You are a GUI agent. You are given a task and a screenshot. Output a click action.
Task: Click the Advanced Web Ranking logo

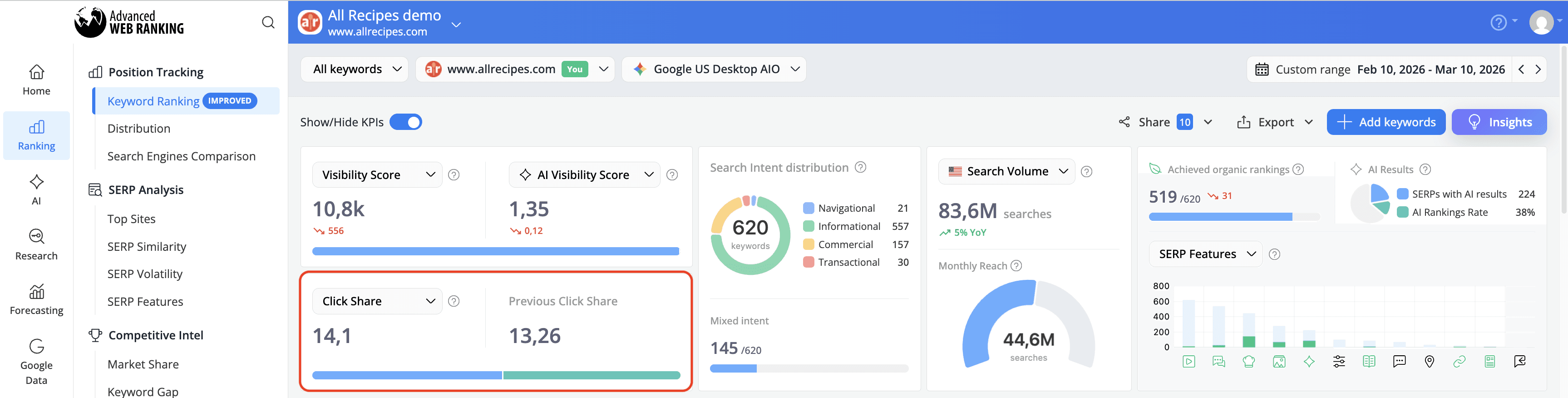(129, 22)
